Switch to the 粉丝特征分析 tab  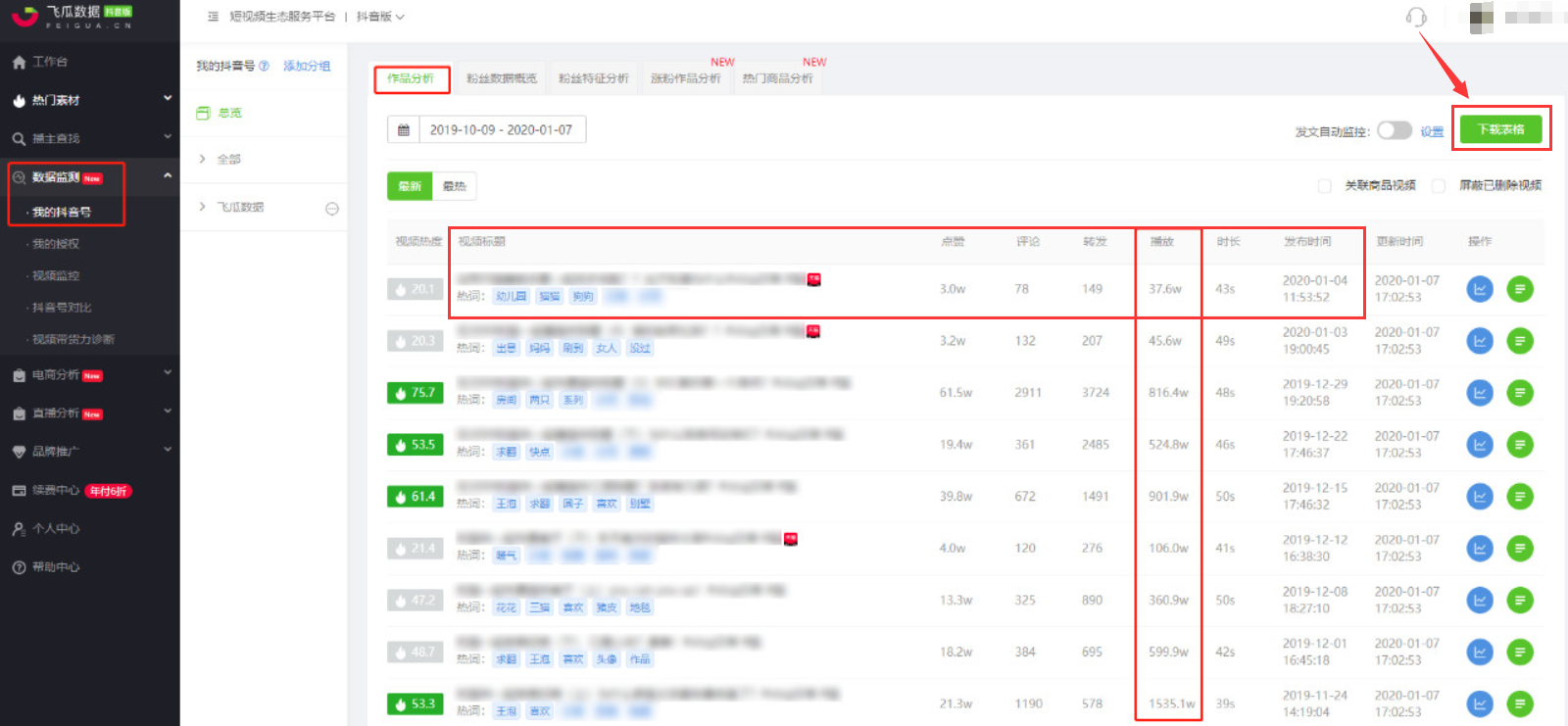[594, 78]
